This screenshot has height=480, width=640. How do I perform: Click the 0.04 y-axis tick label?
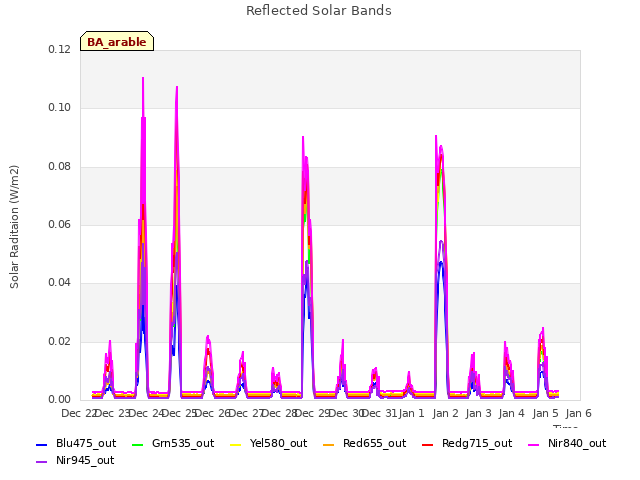tap(60, 282)
